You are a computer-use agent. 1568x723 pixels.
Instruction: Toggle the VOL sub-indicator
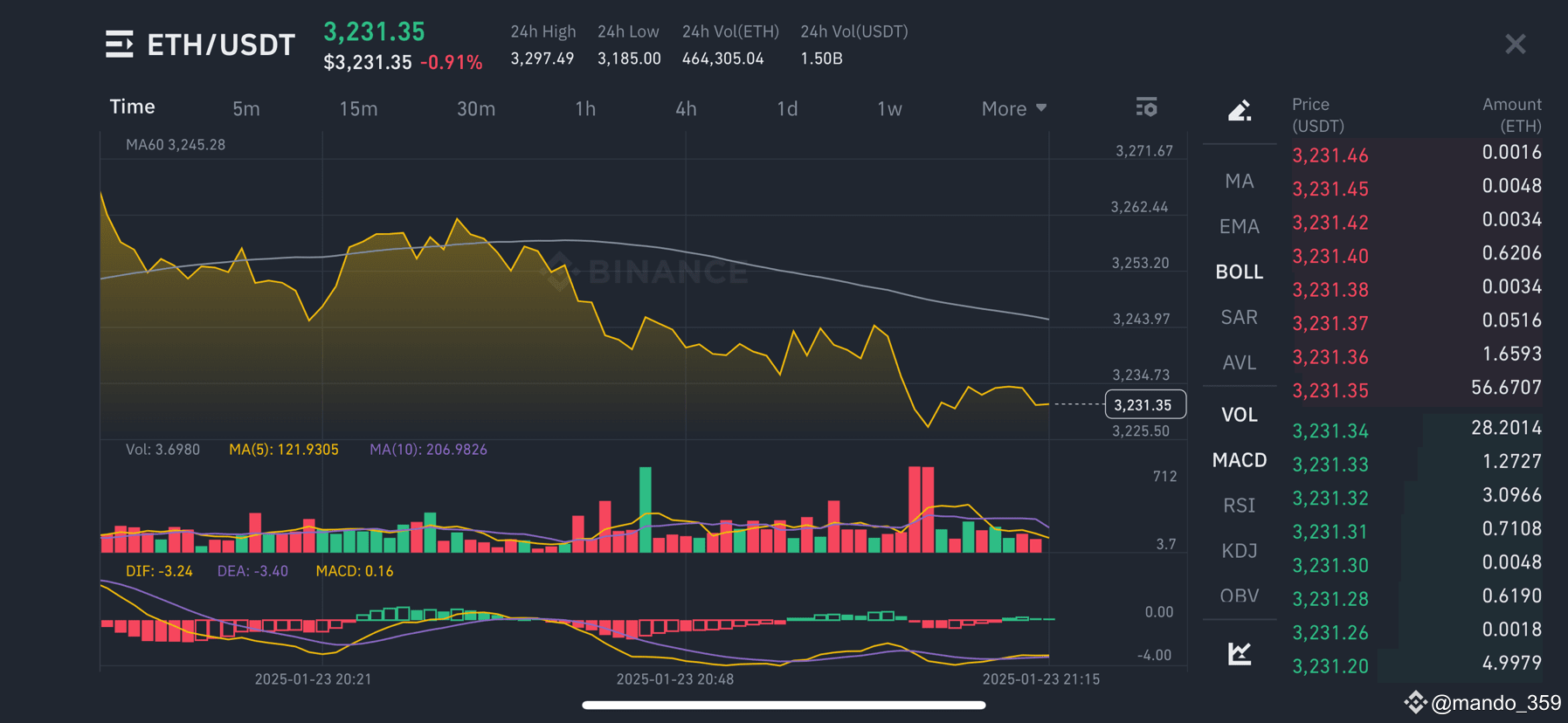pyautogui.click(x=1240, y=415)
